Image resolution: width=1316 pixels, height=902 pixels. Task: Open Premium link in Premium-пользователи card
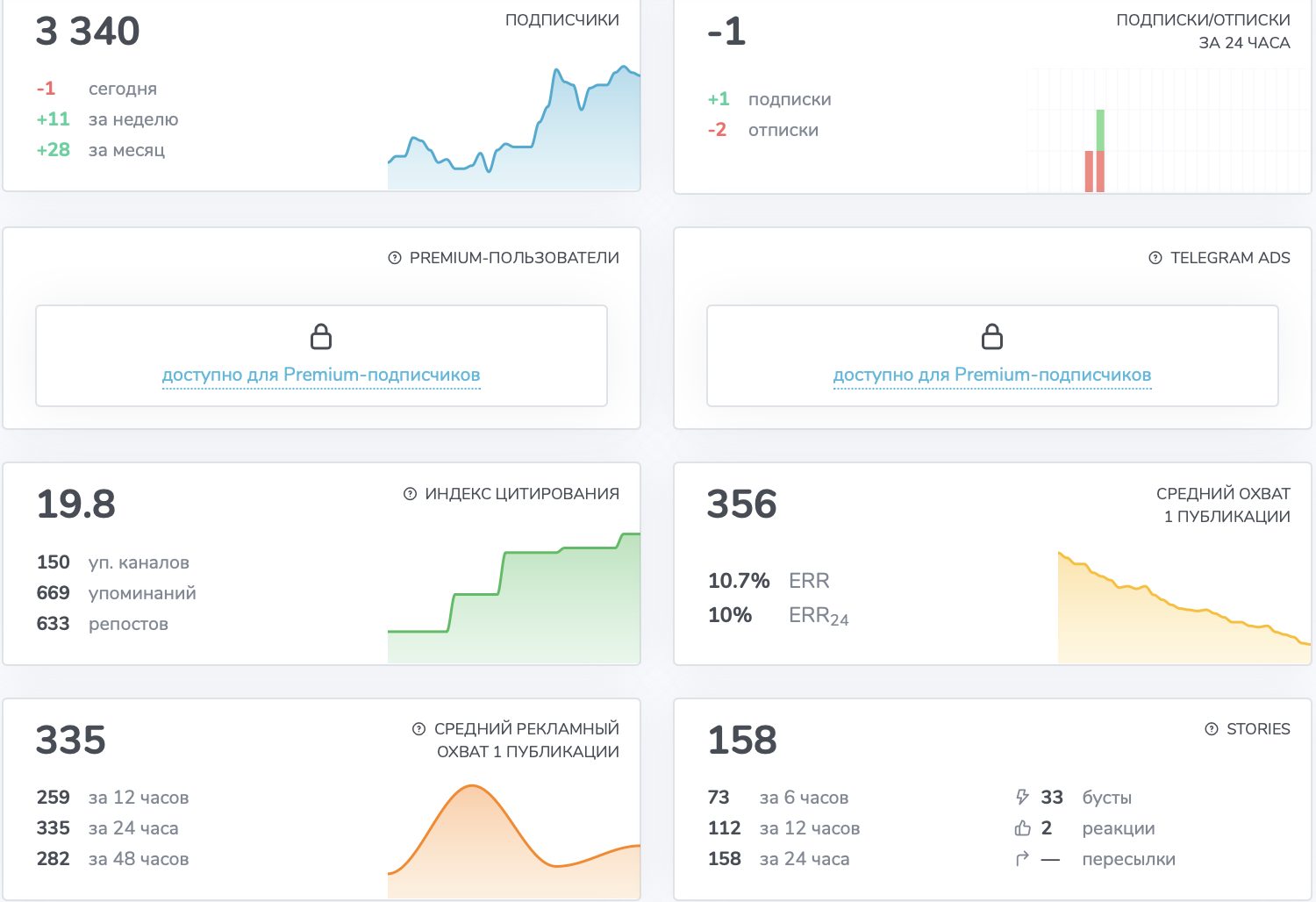pyautogui.click(x=321, y=375)
